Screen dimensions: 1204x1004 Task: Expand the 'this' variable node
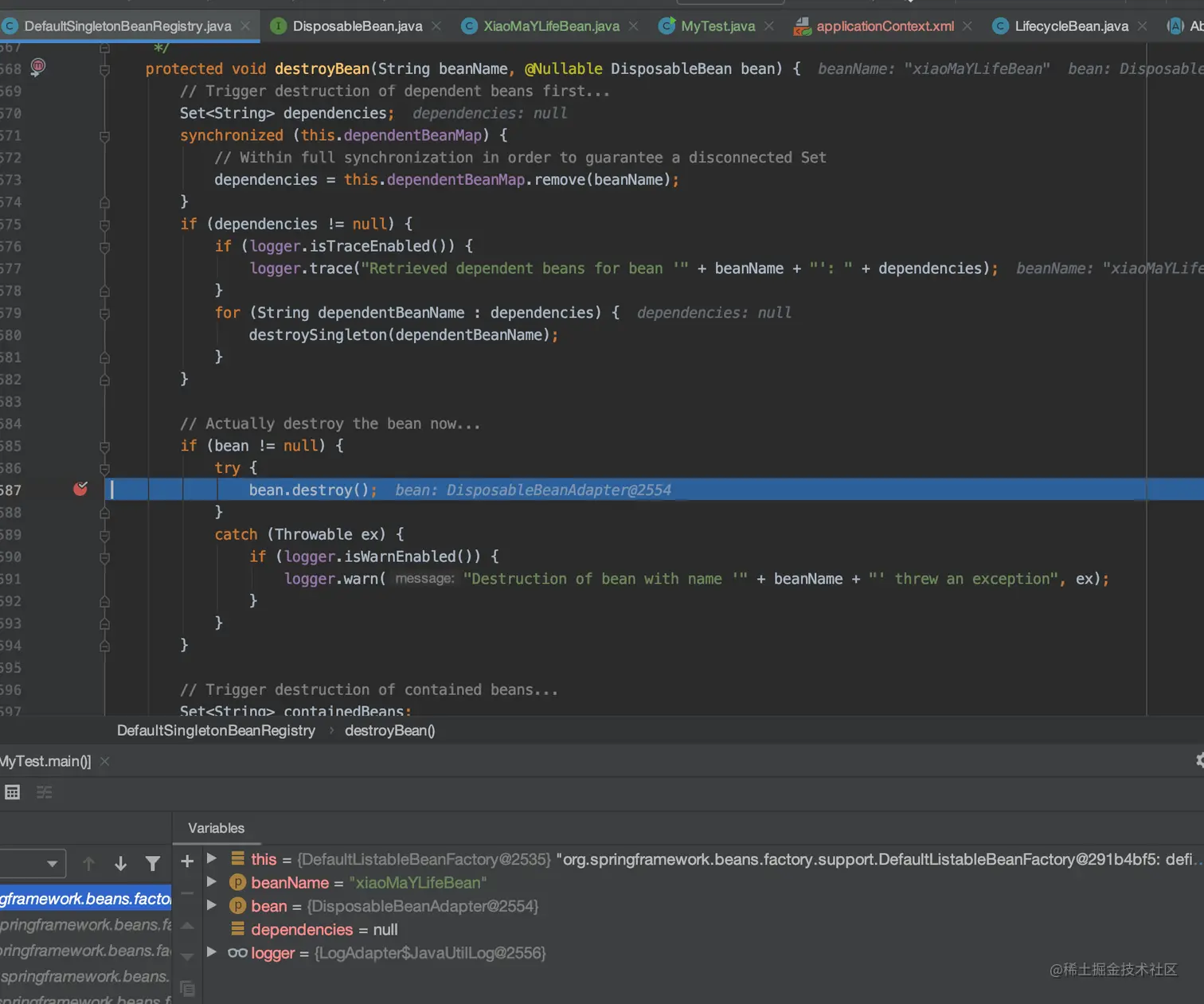212,858
